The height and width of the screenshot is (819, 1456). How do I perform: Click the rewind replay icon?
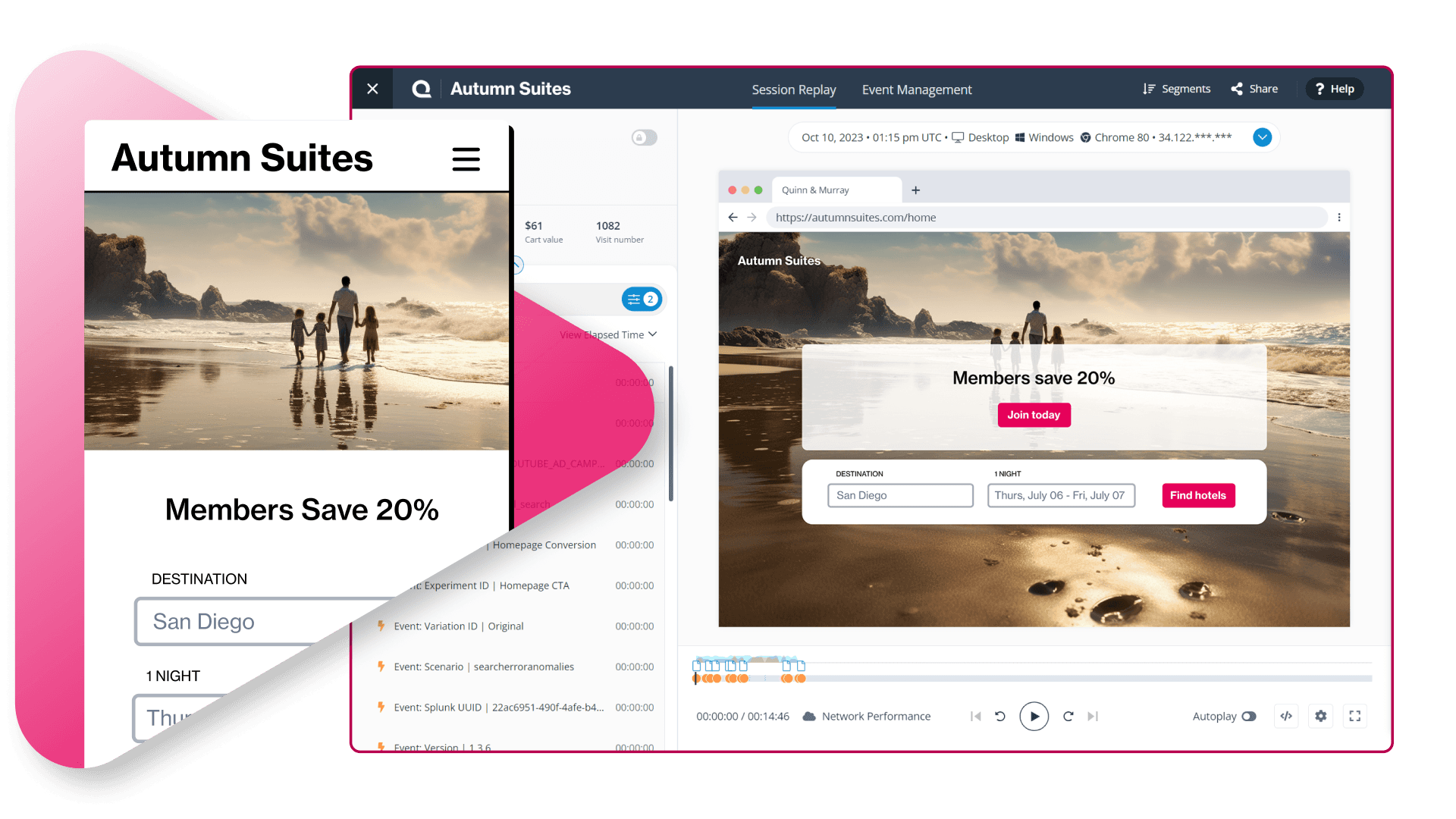pos(1001,715)
